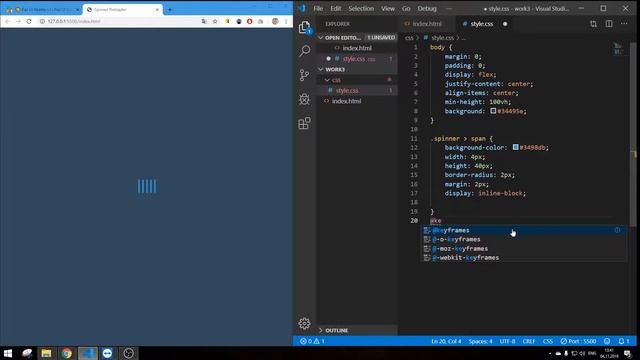Click the translate icon in Chrome's address bar
The image size is (640, 360).
point(204,21)
